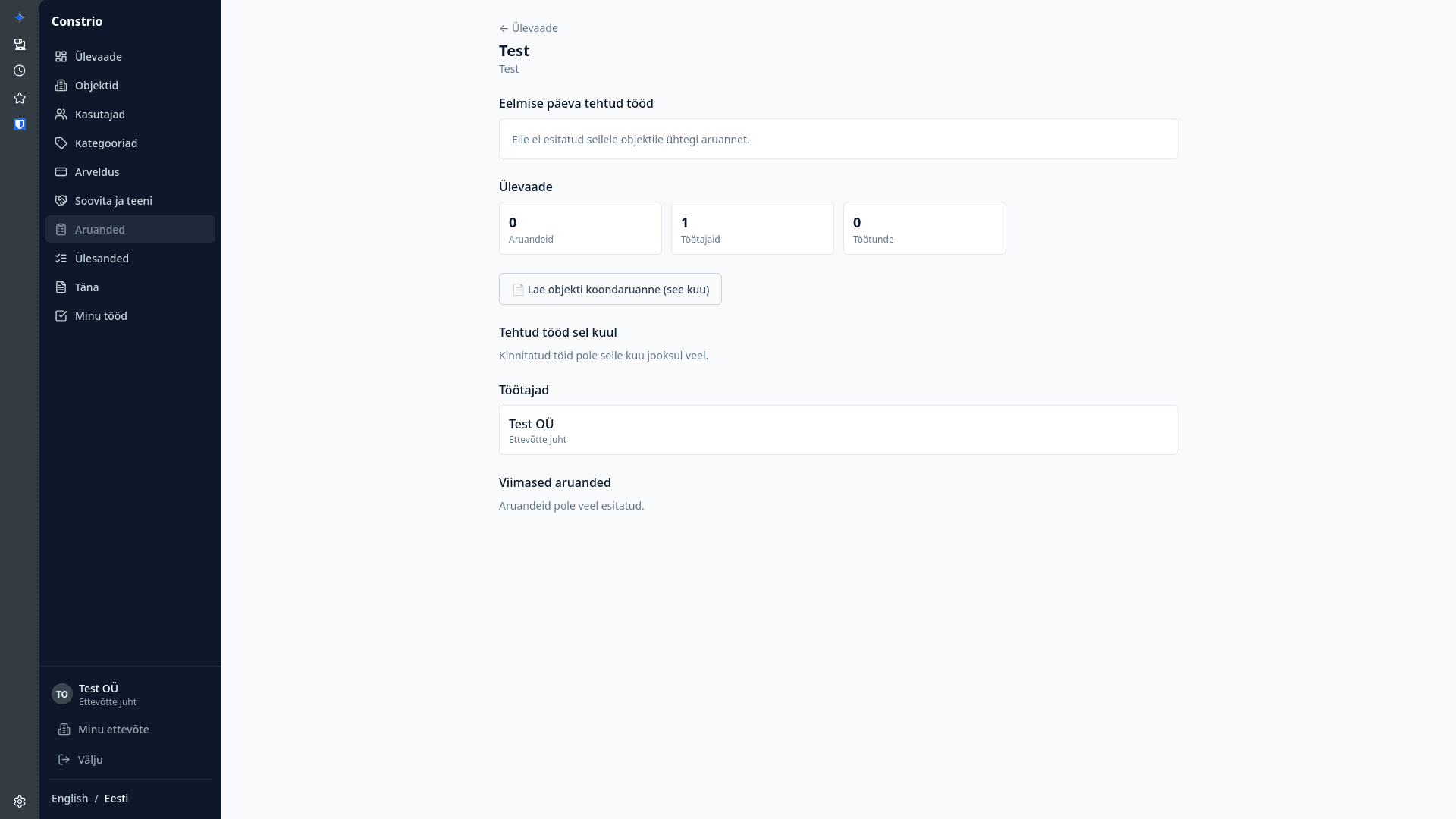1456x819 pixels.
Task: Select the Test OÜ worker card
Action: (x=838, y=430)
